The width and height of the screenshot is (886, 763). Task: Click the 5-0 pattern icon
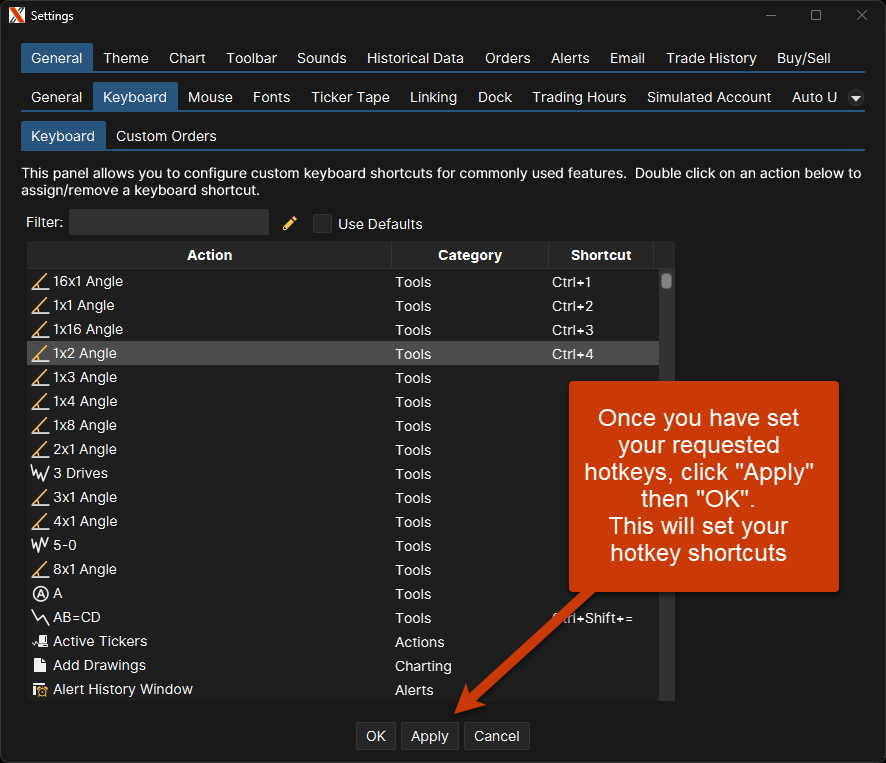pos(40,546)
